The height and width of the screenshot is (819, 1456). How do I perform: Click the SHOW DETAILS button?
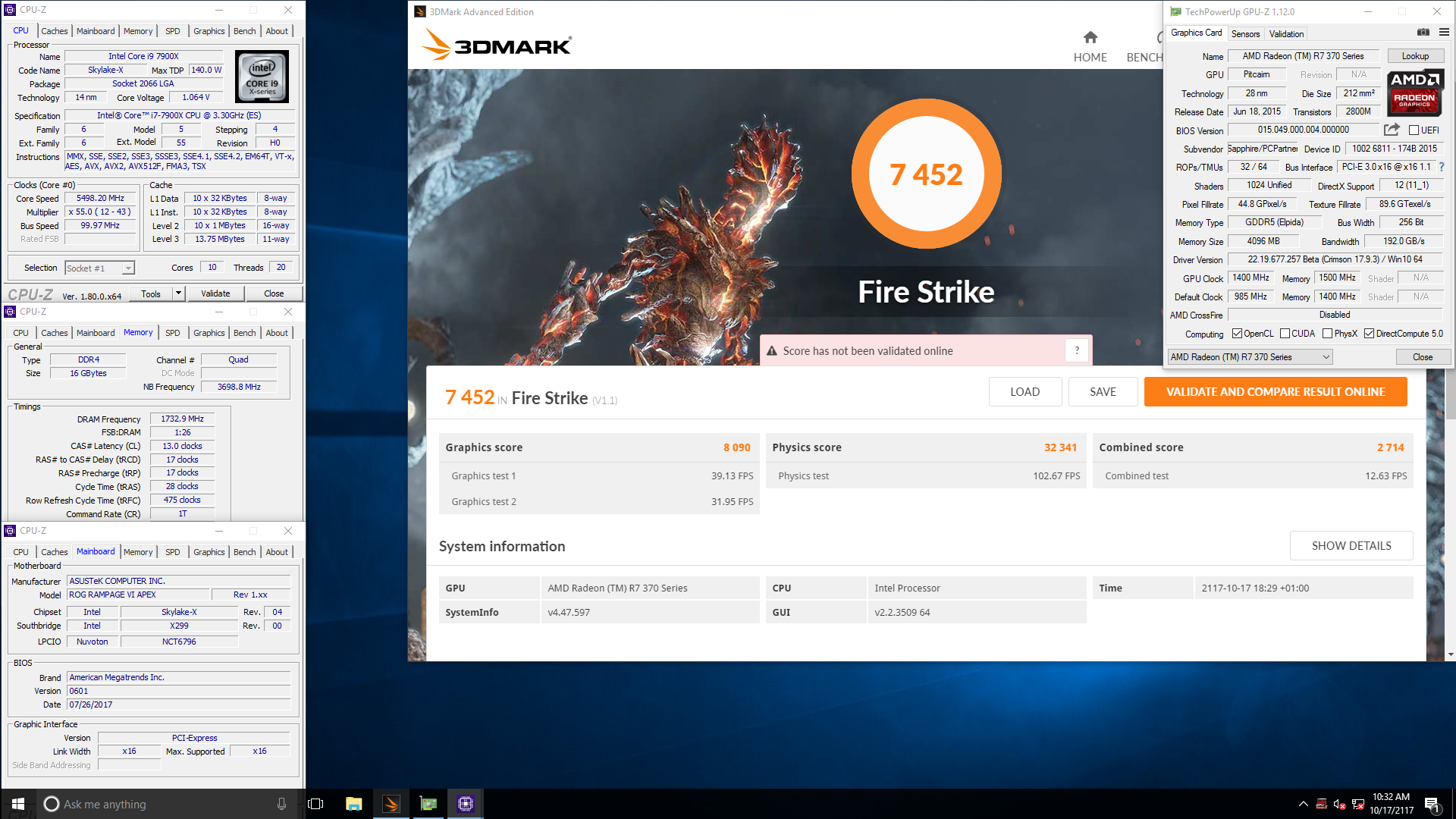[1351, 546]
